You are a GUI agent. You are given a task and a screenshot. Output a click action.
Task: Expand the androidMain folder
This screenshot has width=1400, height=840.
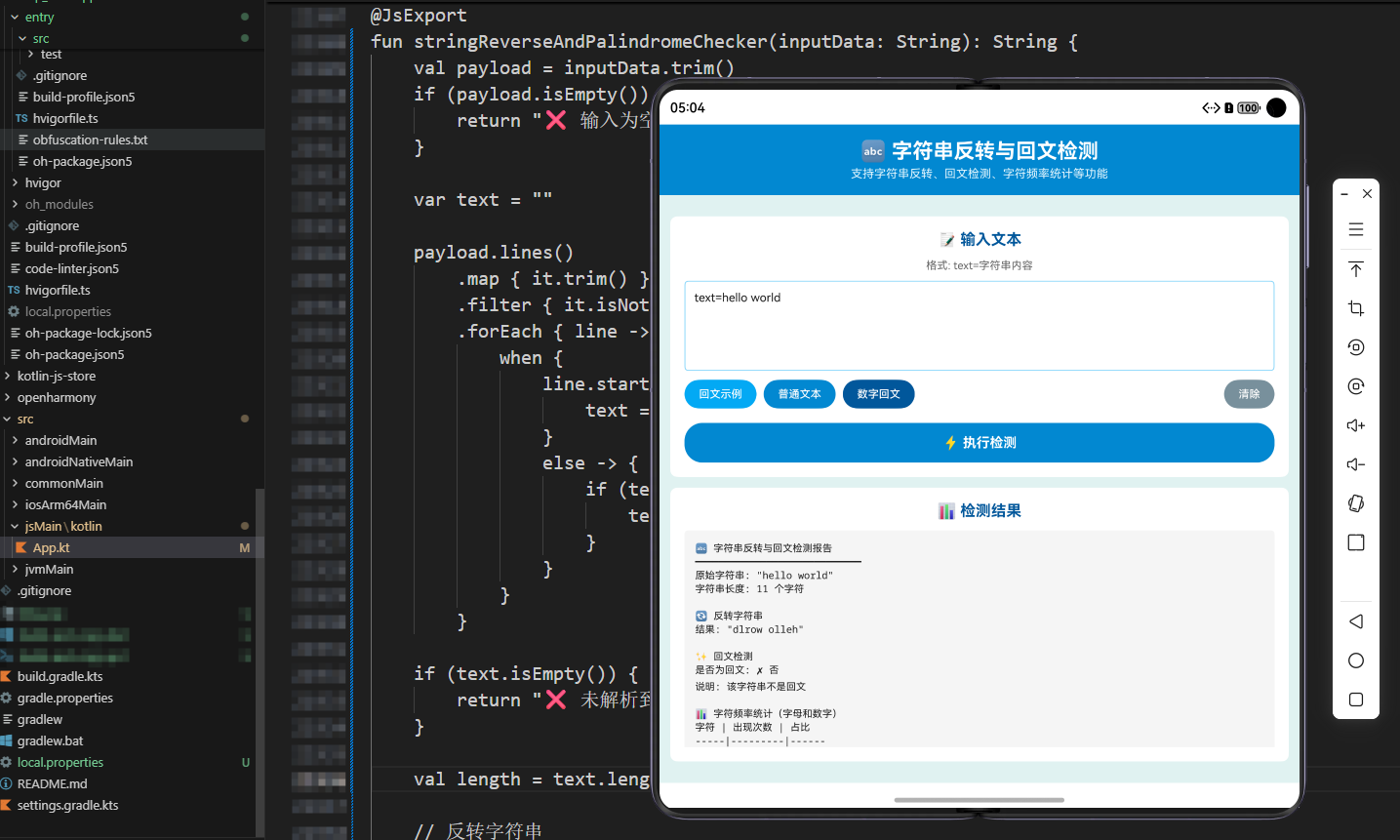point(15,441)
